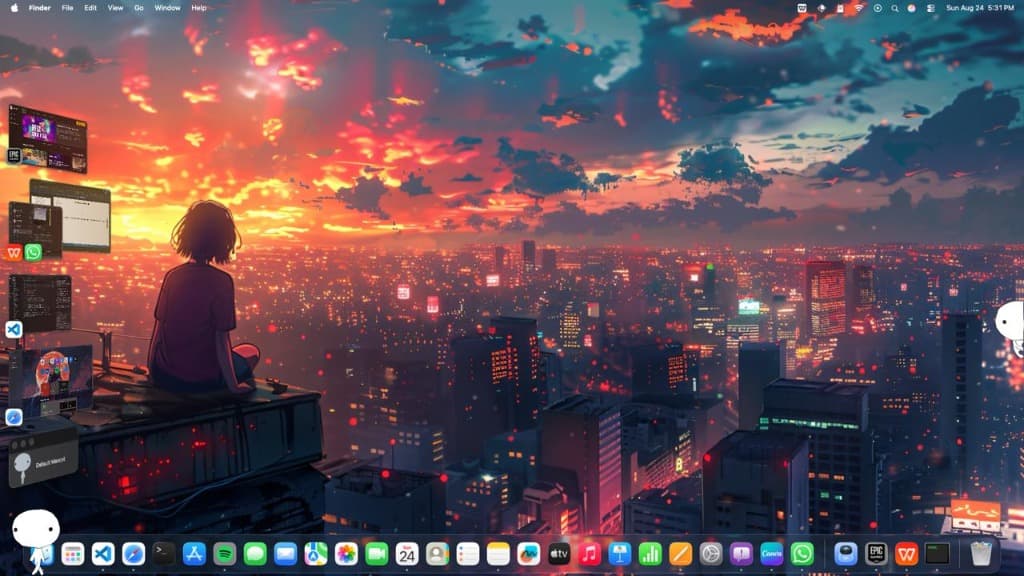1024x576 pixels.
Task: Launch Epic Games from the Dock
Action: pos(876,554)
